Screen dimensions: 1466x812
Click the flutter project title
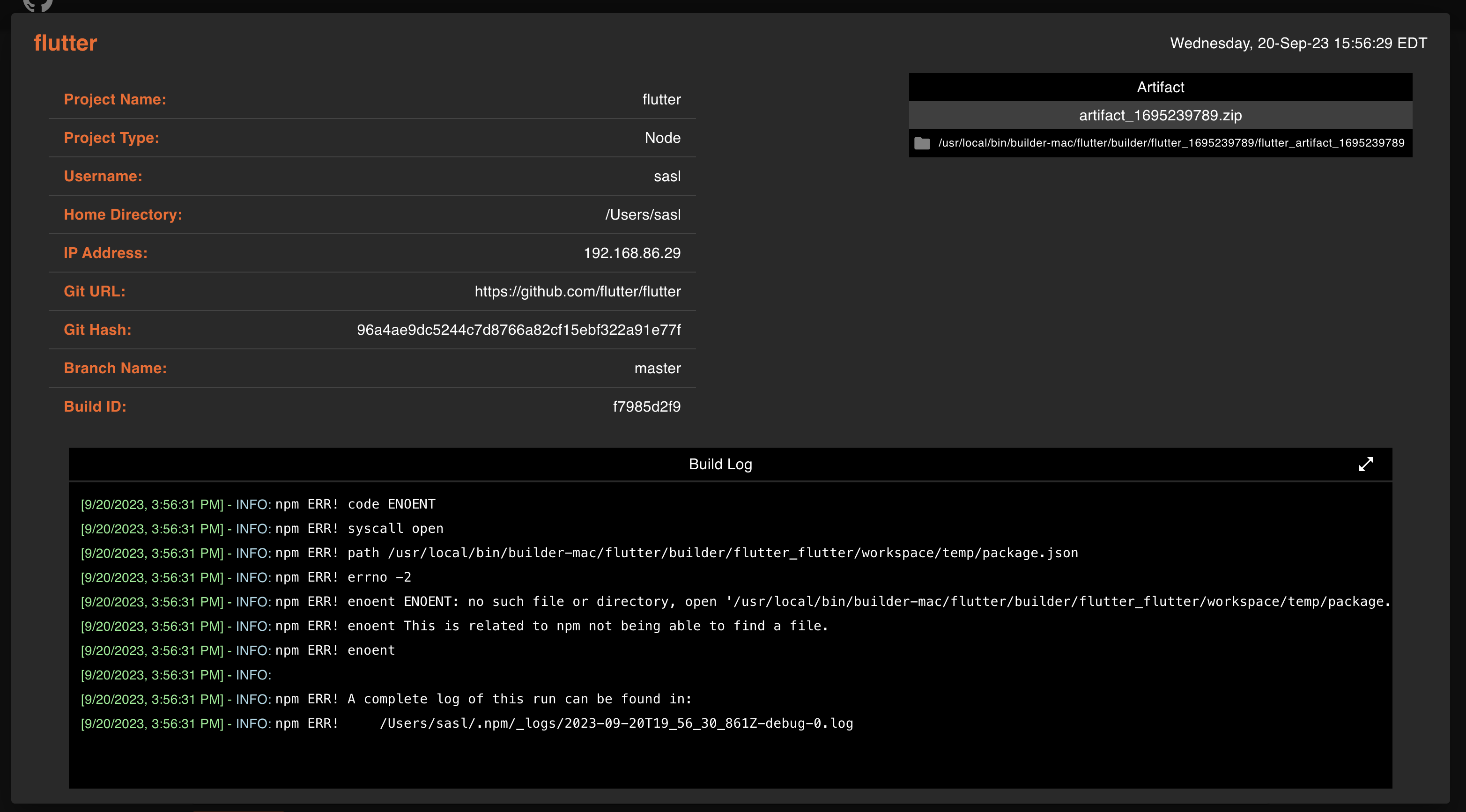[x=66, y=43]
